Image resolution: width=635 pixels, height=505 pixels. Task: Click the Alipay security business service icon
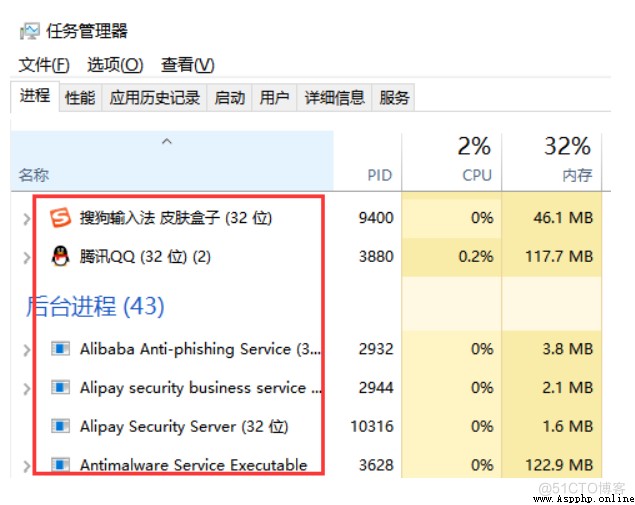point(60,388)
